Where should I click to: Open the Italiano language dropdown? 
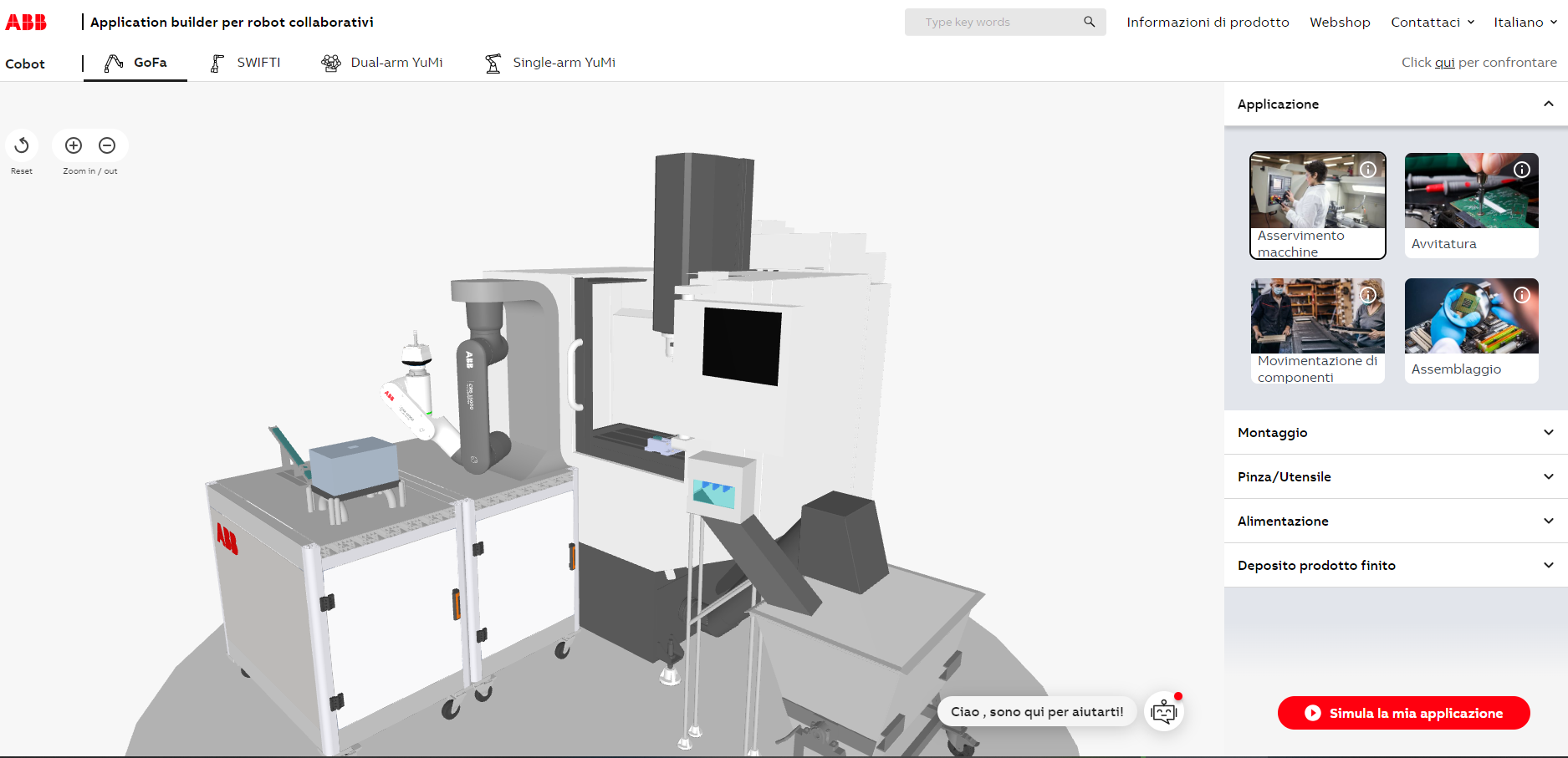tap(1524, 22)
